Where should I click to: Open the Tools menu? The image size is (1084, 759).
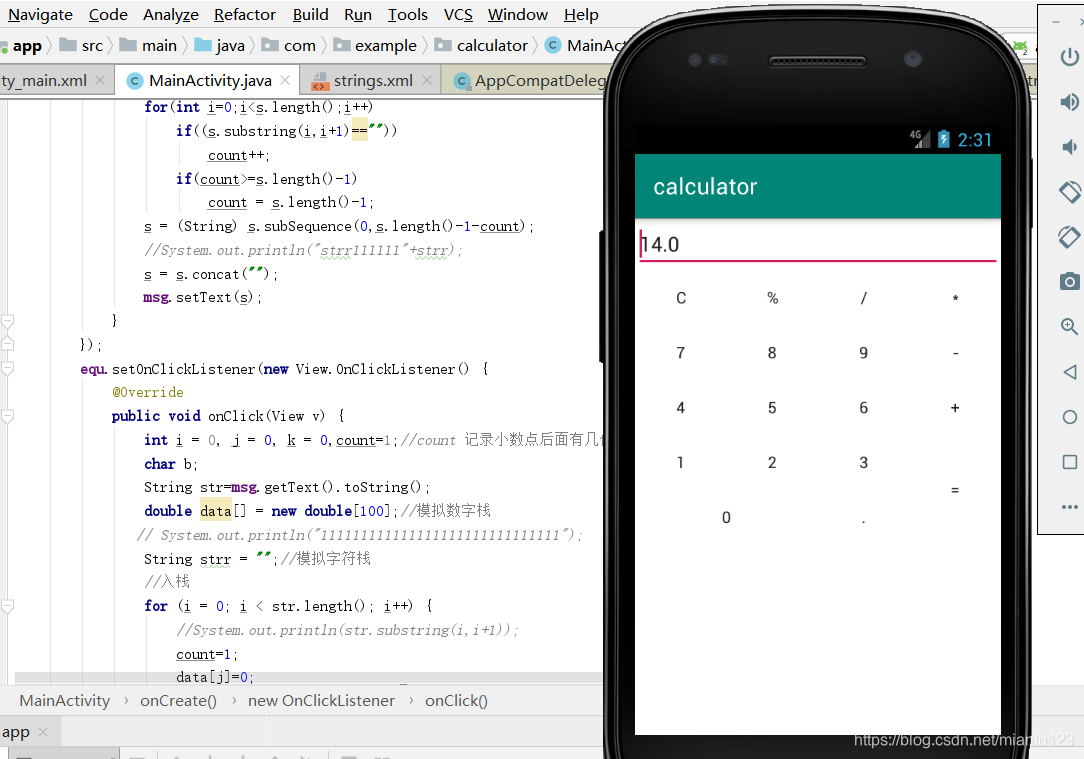click(x=407, y=15)
